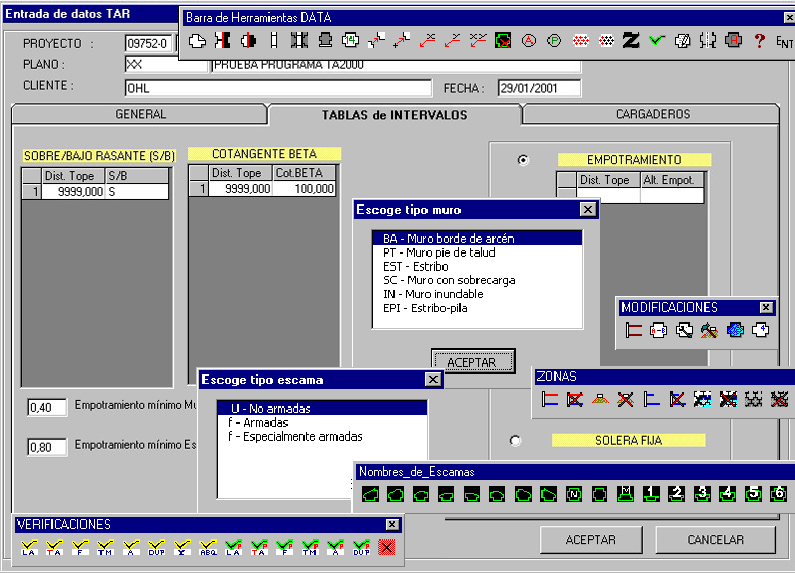Viewport: 795px width, 573px height.
Task: Click the red XY arrow icon
Action: 478,41
